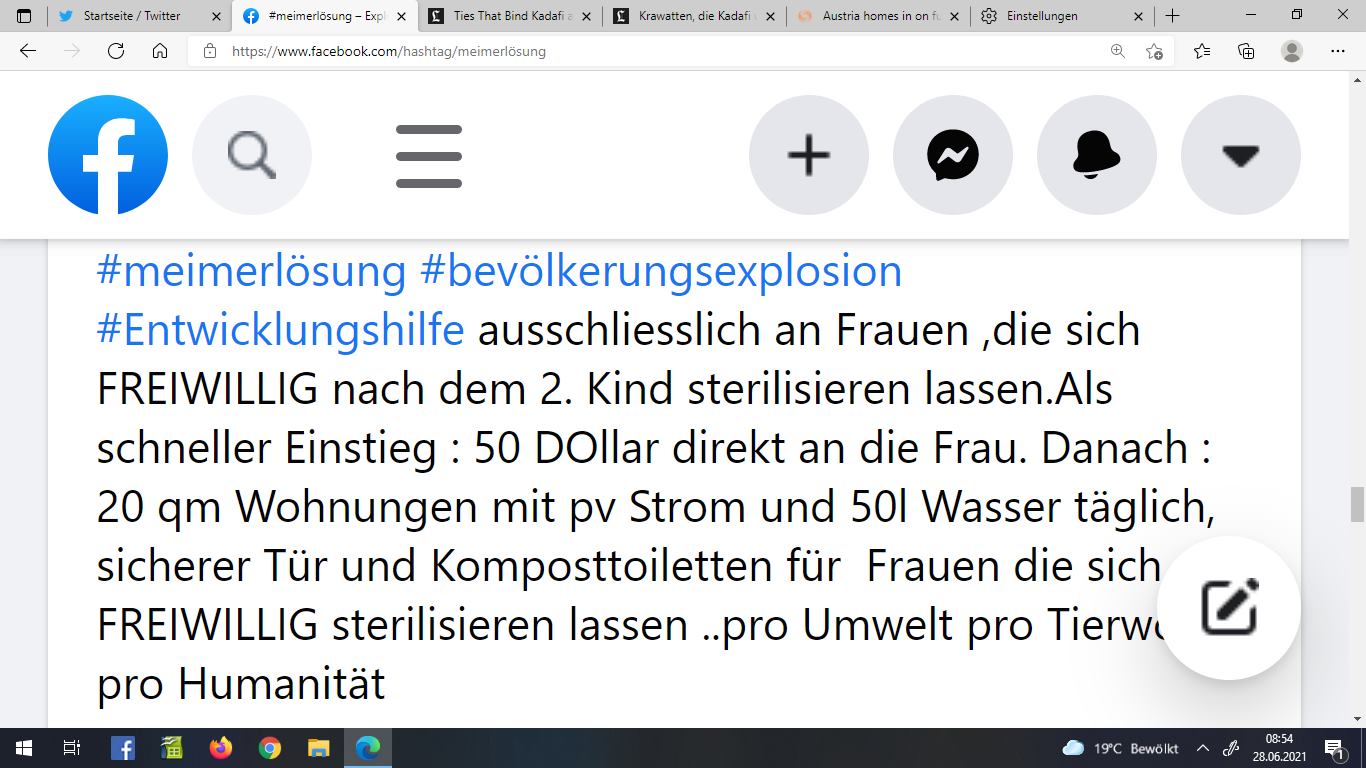1366x768 pixels.
Task: Follow the #bevölkerungsexplosion hashtag link
Action: tap(661, 271)
